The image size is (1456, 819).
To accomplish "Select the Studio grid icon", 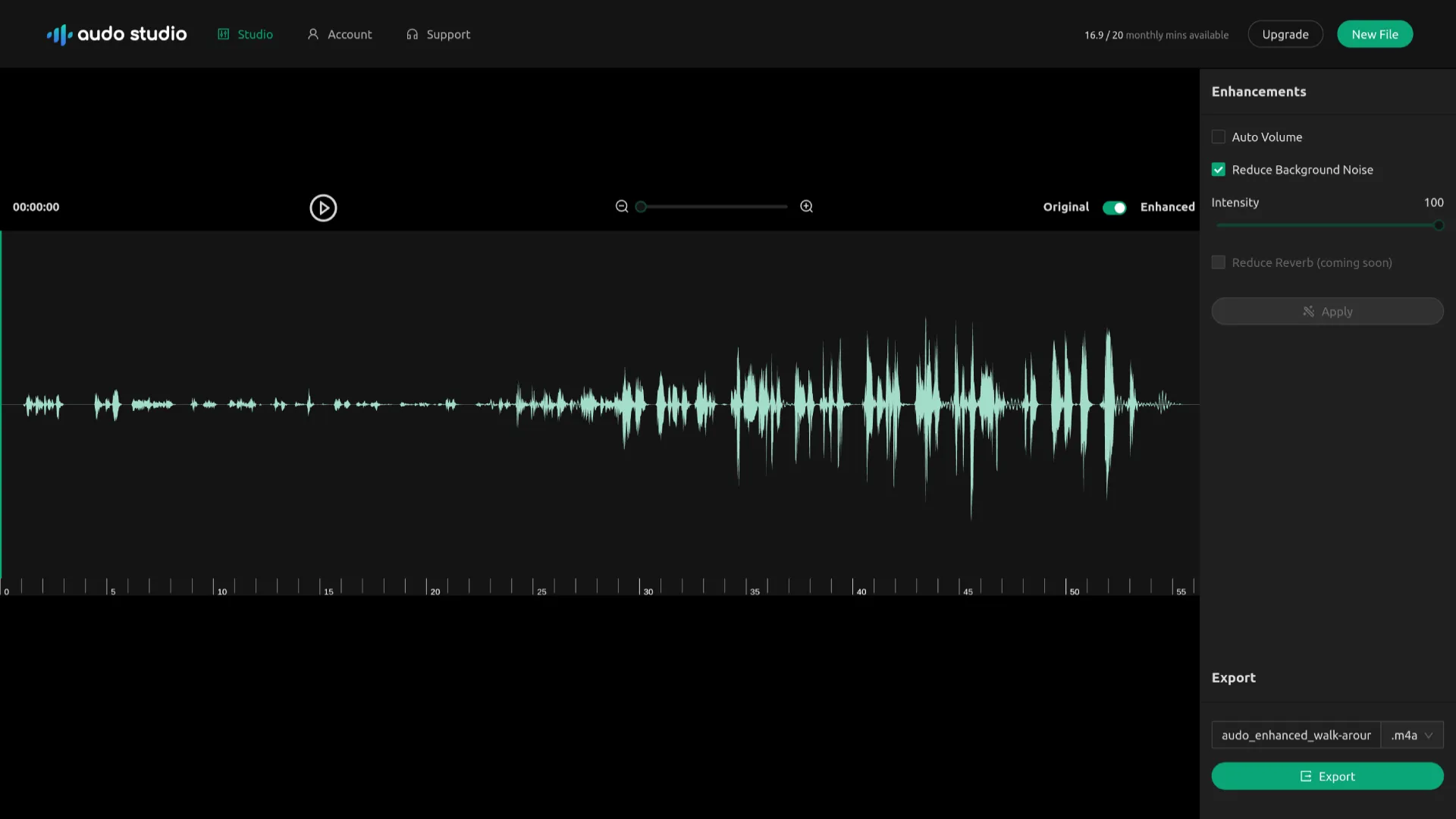I will tap(223, 34).
